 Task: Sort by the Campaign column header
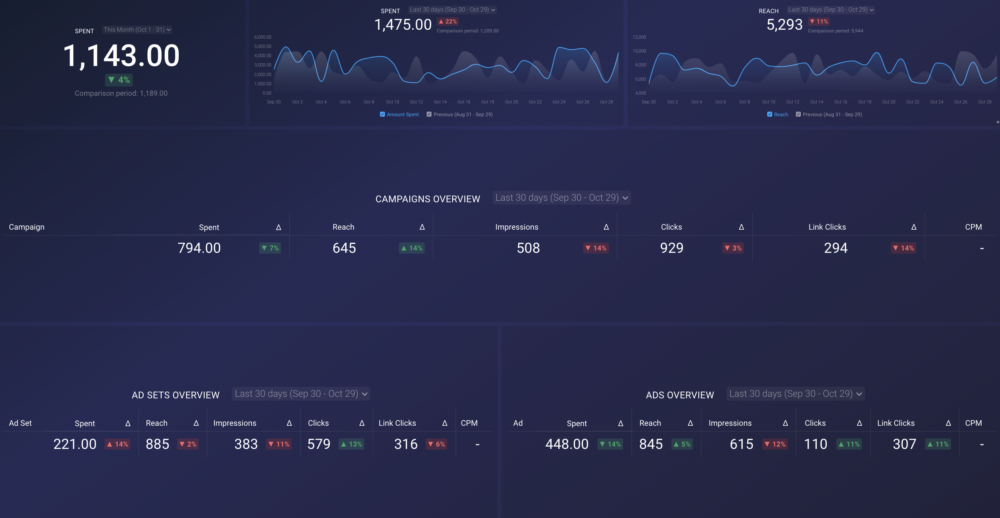pyautogui.click(x=27, y=227)
